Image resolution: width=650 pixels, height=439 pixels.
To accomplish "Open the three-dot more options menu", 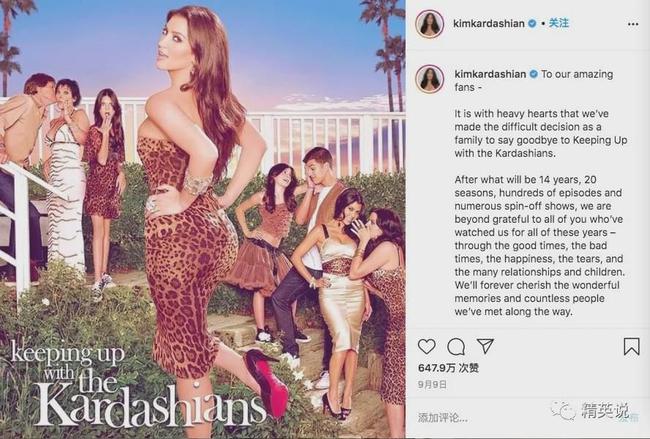I will click(x=633, y=24).
